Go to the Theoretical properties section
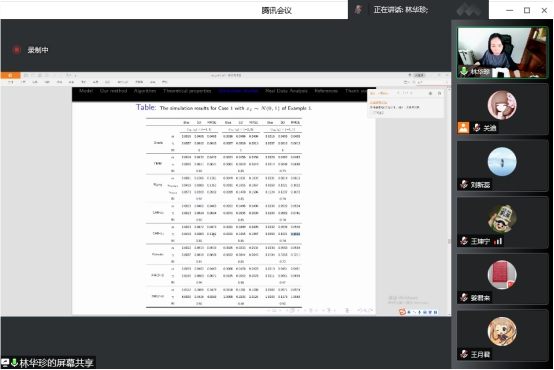The height and width of the screenshot is (370, 554). (187, 91)
